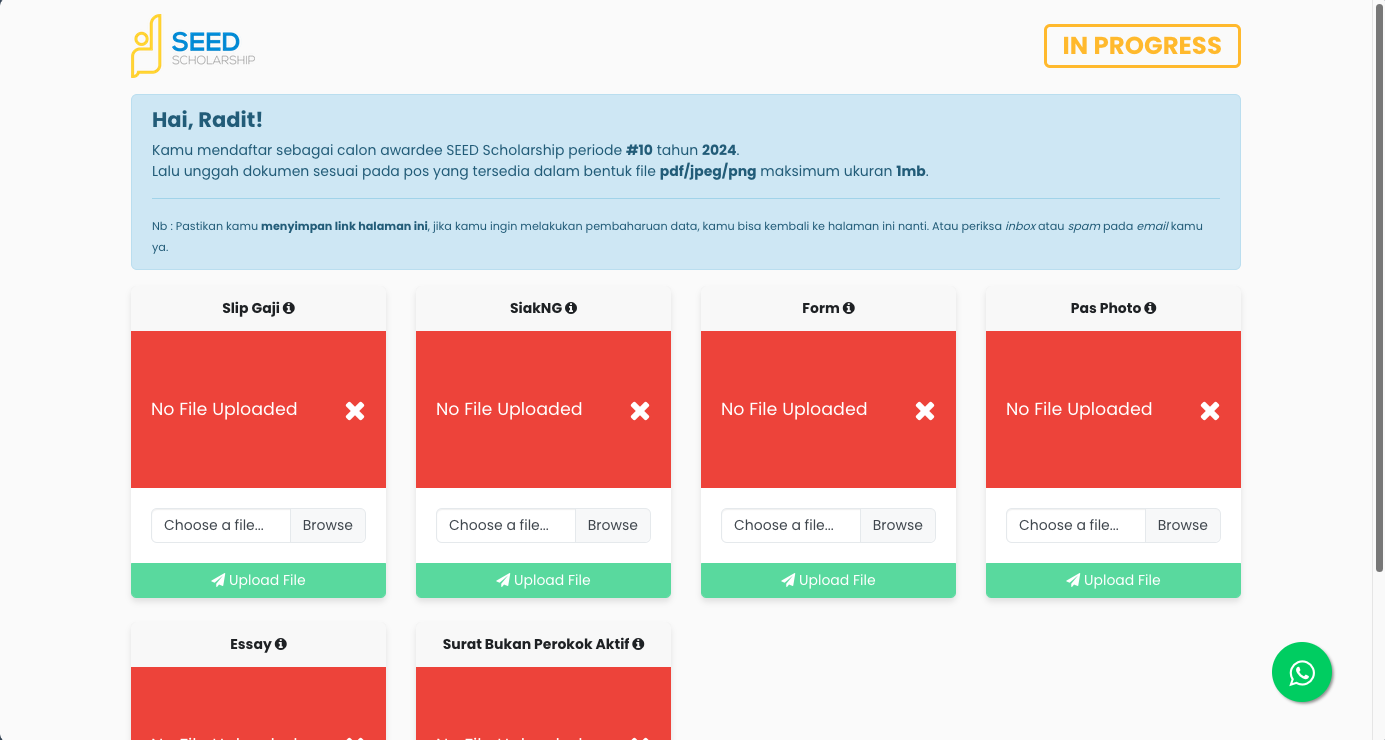Click the X icon in SiakNG card
Screen dimensions: 1385x740
point(640,410)
